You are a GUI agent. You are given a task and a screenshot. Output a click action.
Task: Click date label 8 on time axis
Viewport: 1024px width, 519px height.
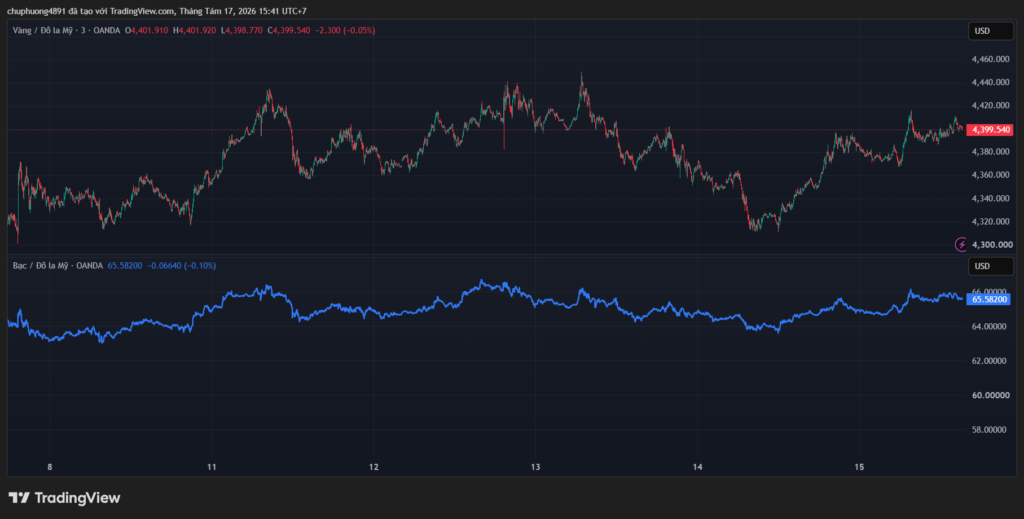(x=50, y=467)
